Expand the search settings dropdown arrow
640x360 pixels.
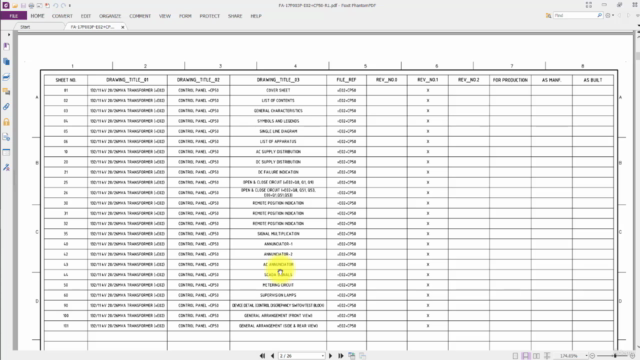coord(613,16)
